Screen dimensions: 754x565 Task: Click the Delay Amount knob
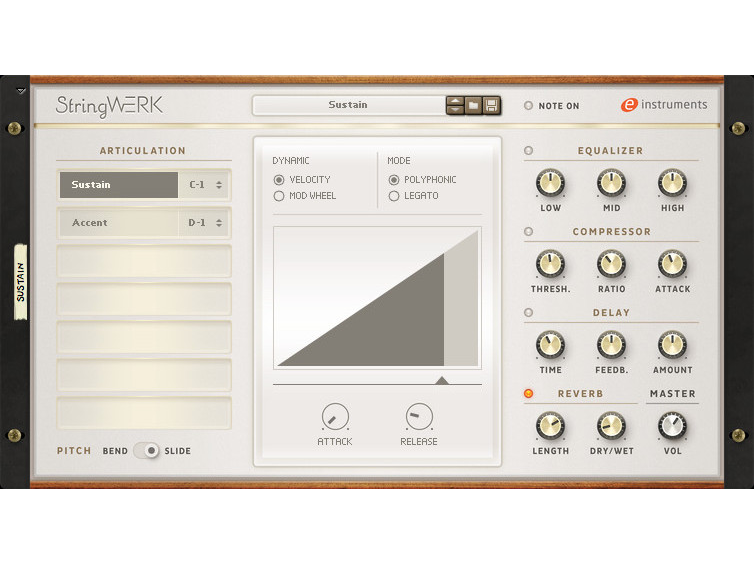(672, 345)
